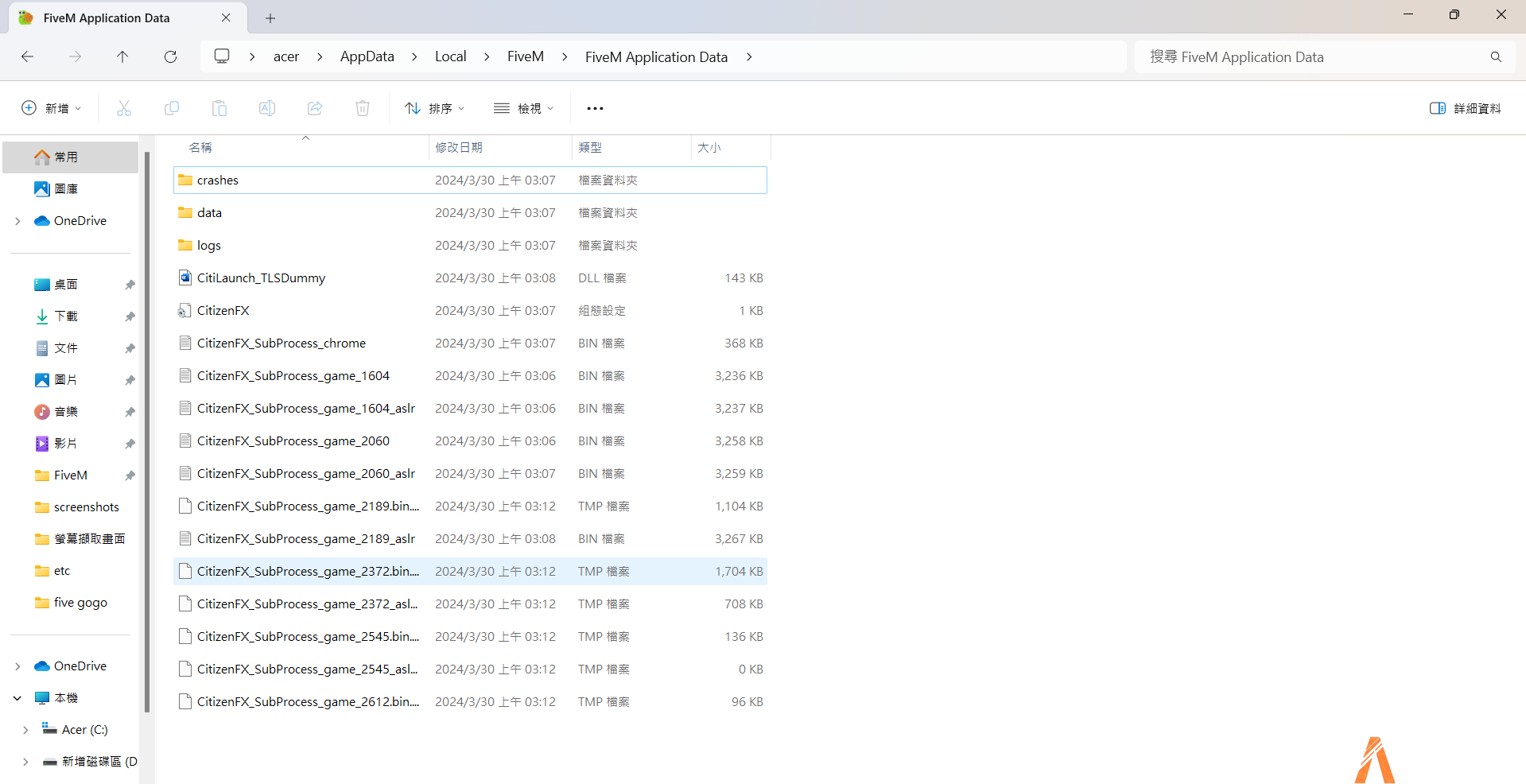Viewport: 1526px width, 784px height.
Task: Open a new tab with plus button
Action: point(270,17)
